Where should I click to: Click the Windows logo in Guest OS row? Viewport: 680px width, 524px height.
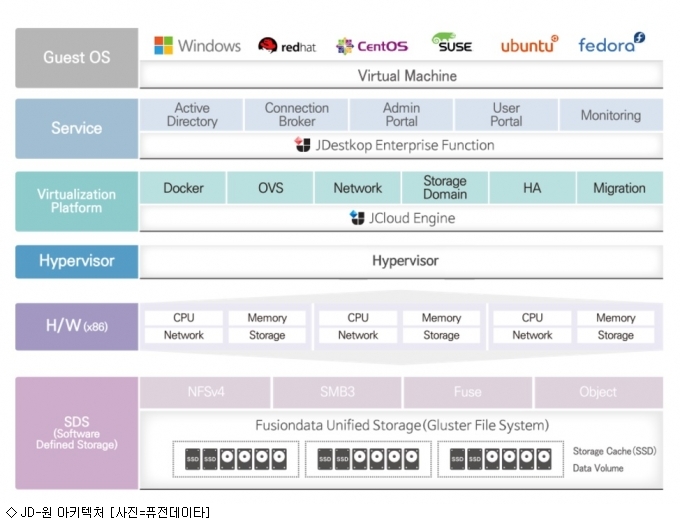(x=197, y=46)
